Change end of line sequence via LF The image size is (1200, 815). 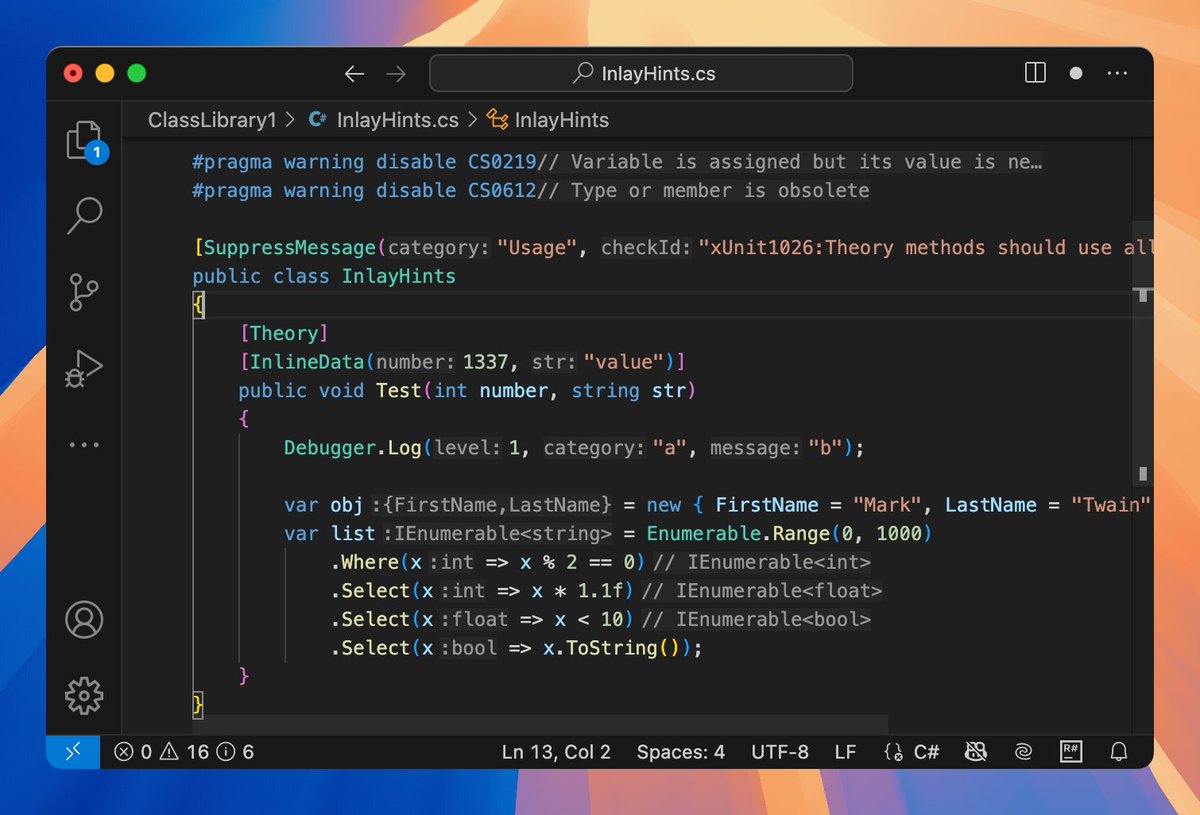[845, 751]
